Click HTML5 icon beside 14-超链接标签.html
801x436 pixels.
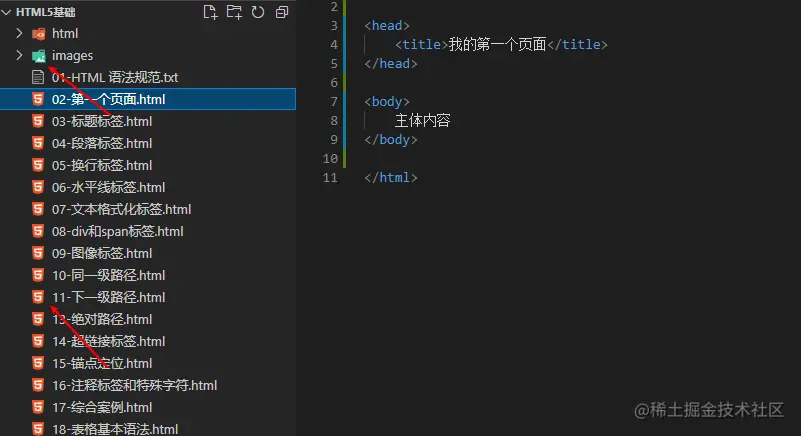[x=38, y=341]
